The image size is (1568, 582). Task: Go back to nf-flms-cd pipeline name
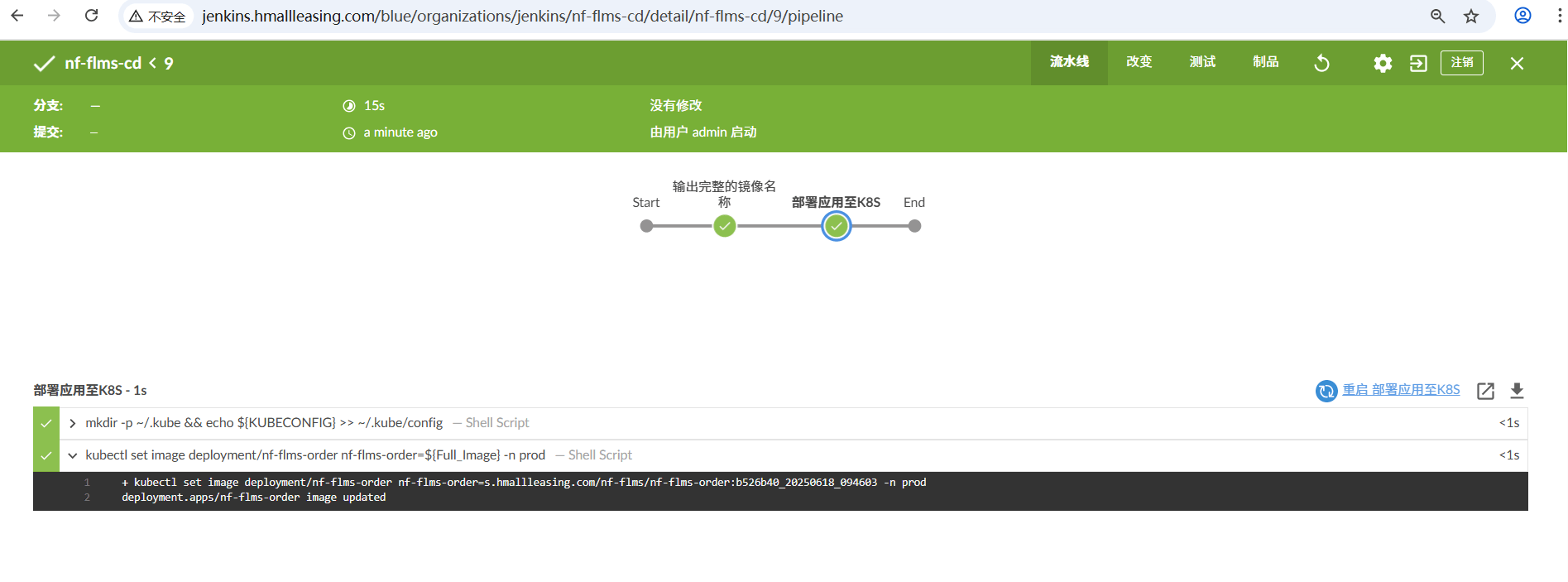point(103,63)
